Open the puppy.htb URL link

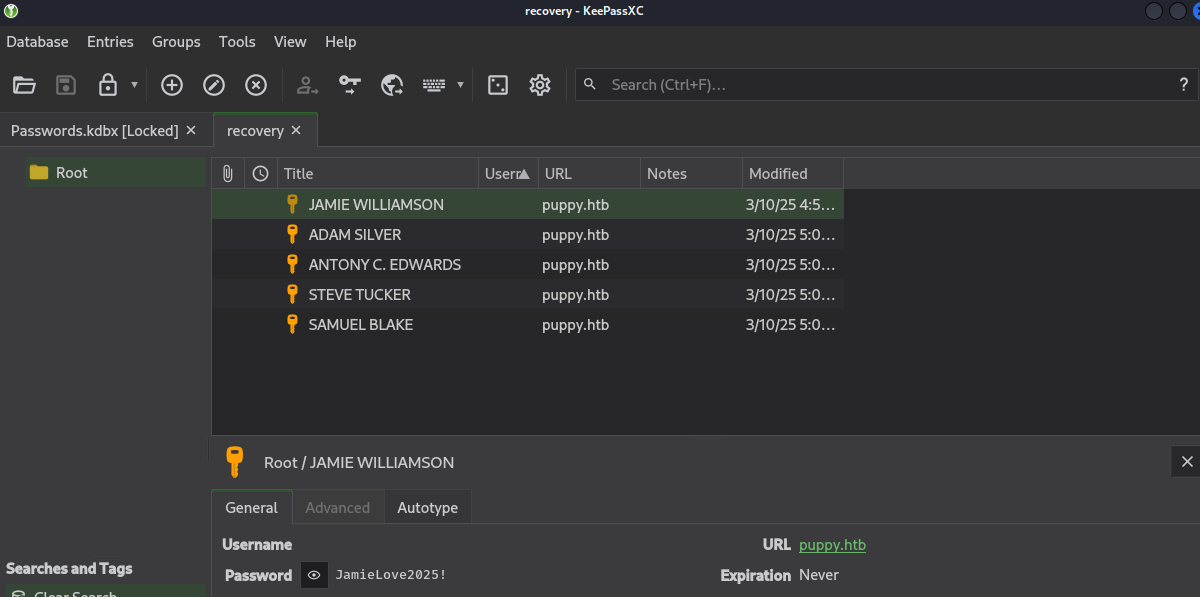point(832,545)
